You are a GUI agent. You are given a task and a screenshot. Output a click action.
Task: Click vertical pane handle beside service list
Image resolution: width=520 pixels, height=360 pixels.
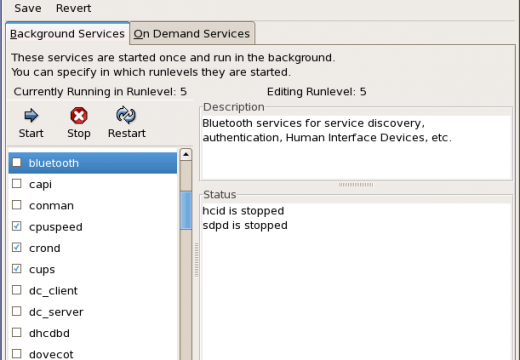[x=197, y=260]
